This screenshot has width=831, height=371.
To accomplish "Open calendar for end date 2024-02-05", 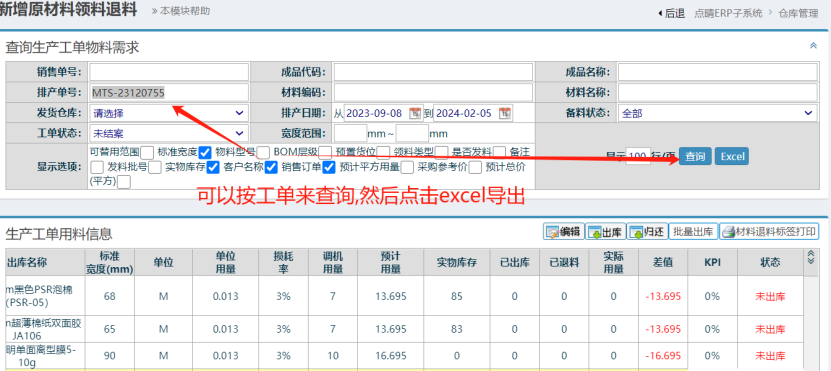I will (x=506, y=112).
